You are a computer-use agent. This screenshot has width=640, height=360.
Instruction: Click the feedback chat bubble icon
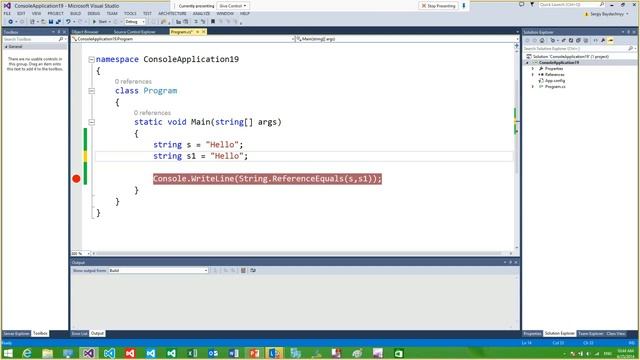pyautogui.click(x=521, y=4)
